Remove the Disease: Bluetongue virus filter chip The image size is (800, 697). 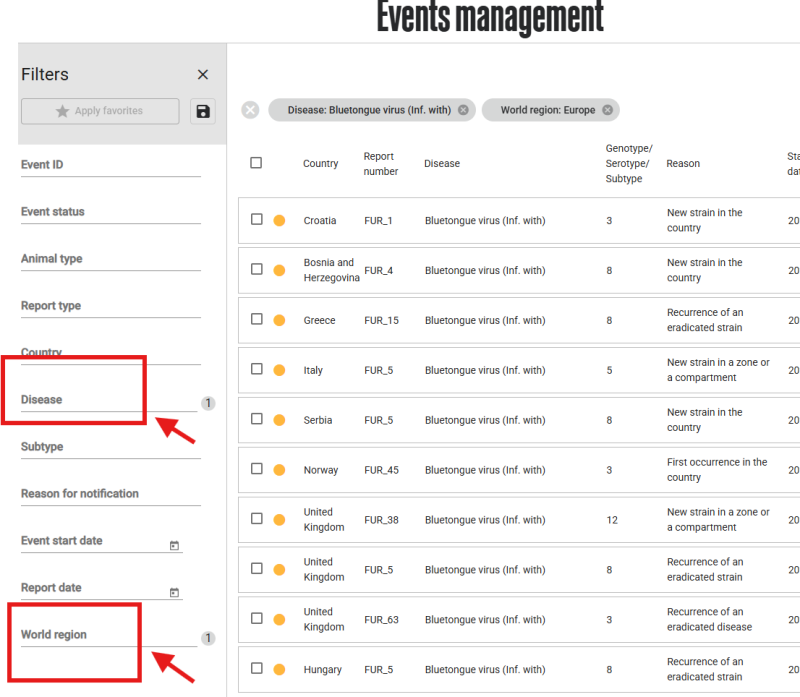point(463,110)
